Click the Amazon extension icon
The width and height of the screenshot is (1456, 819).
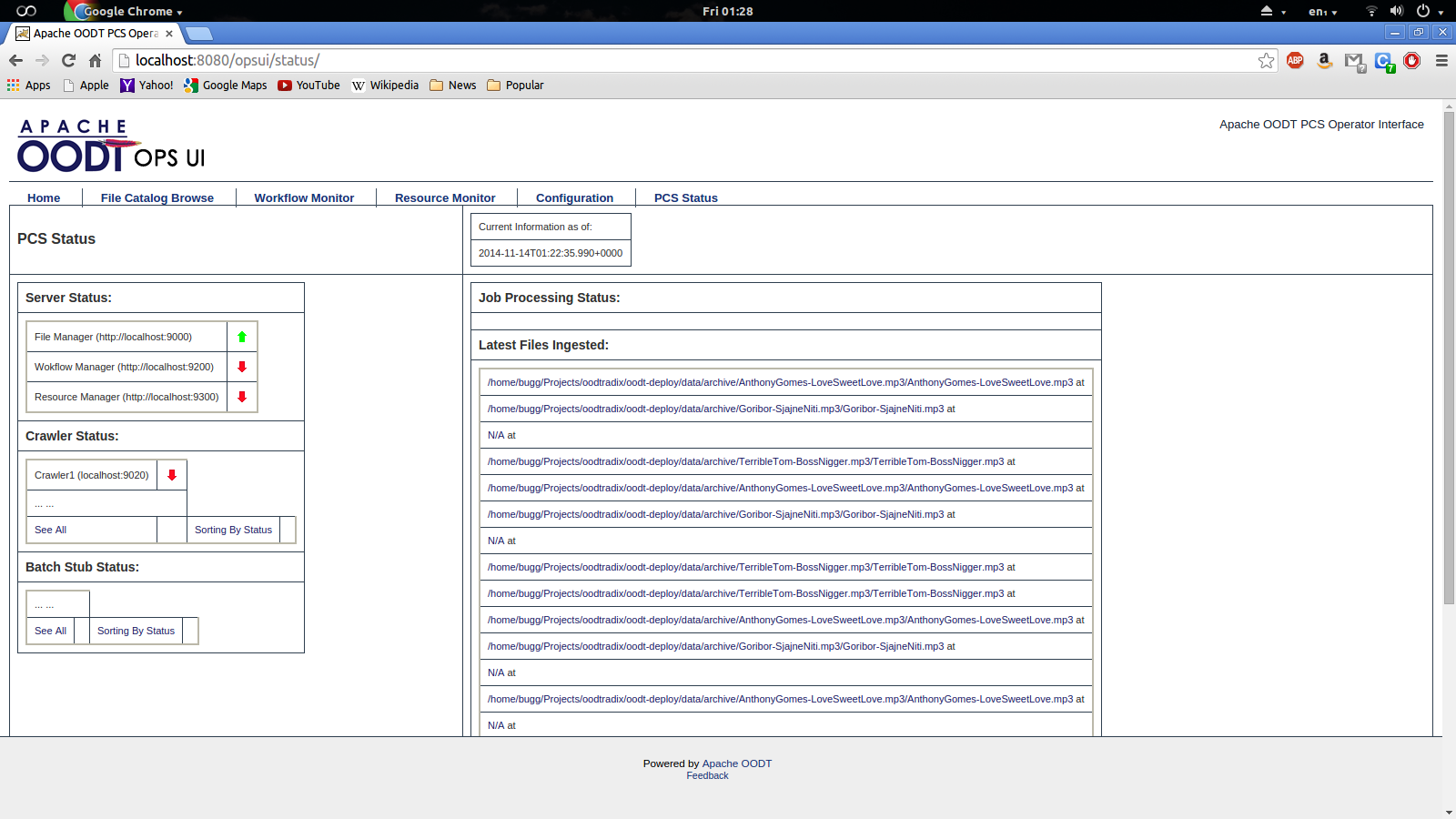[1324, 61]
